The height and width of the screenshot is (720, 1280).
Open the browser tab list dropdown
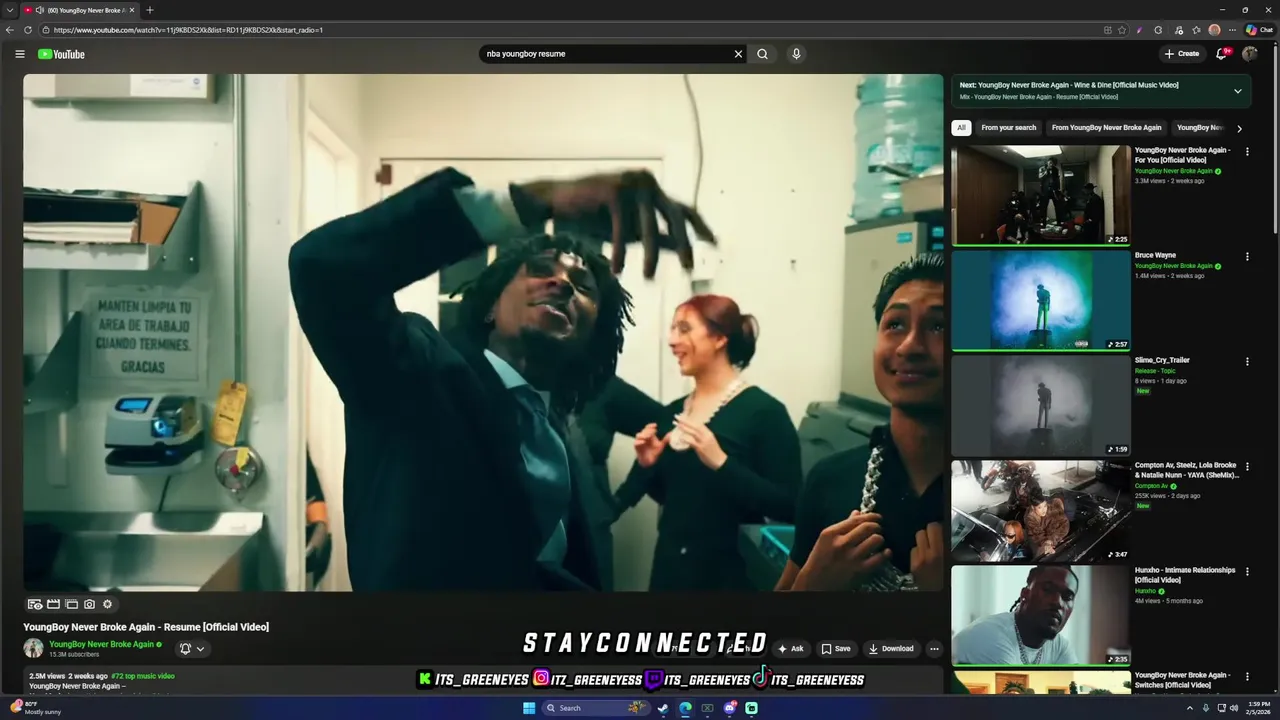click(x=10, y=10)
